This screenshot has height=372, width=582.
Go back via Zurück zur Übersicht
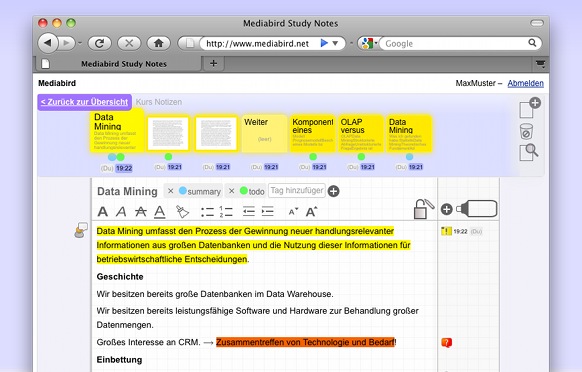point(84,102)
